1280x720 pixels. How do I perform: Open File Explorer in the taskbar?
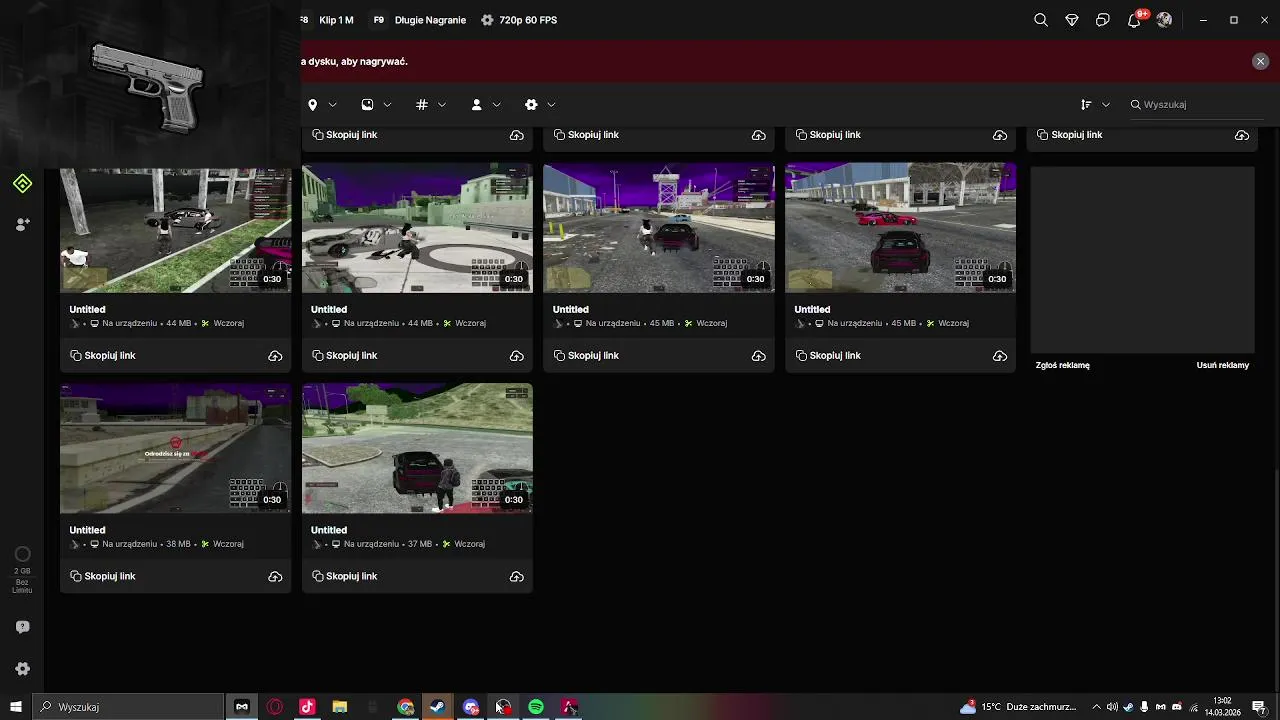click(340, 707)
